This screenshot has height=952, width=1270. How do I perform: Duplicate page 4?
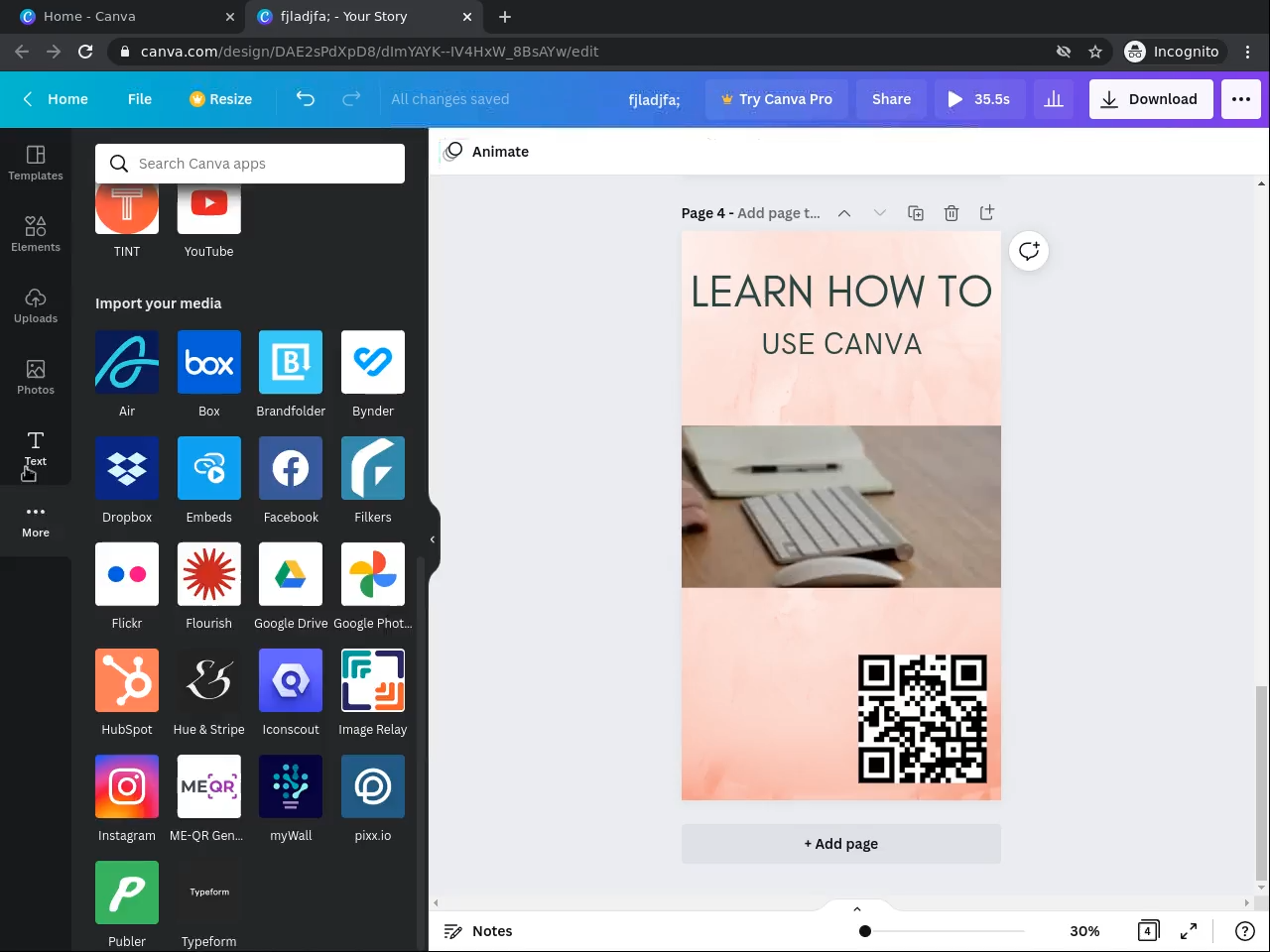coord(916,213)
